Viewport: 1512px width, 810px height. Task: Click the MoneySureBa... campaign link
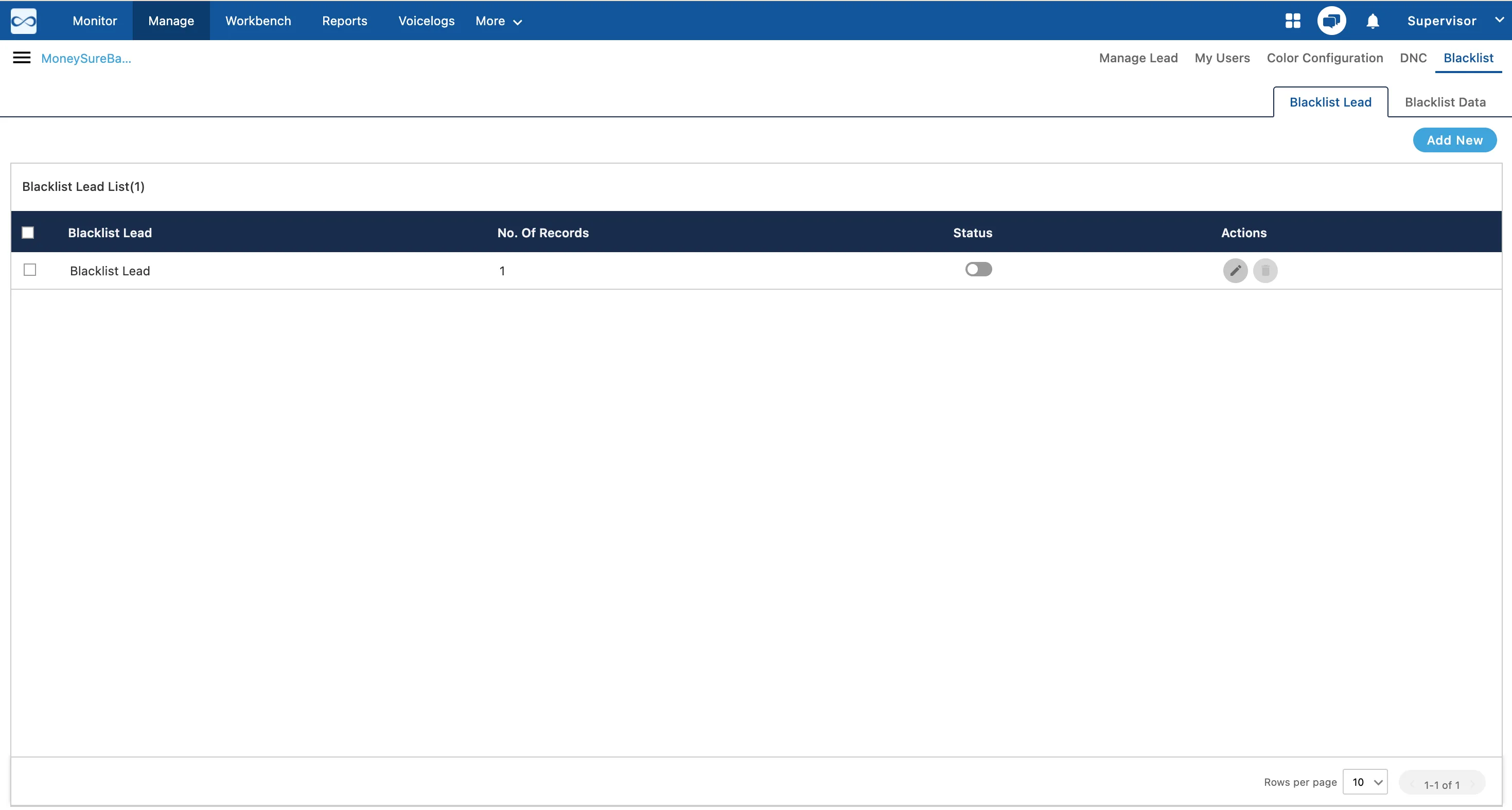point(86,58)
